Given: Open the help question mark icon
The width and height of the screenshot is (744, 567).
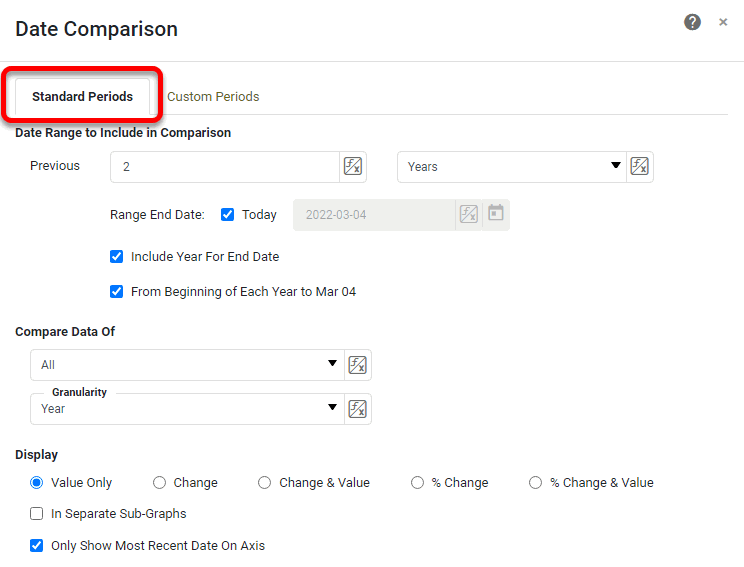Looking at the screenshot, I should 692,22.
